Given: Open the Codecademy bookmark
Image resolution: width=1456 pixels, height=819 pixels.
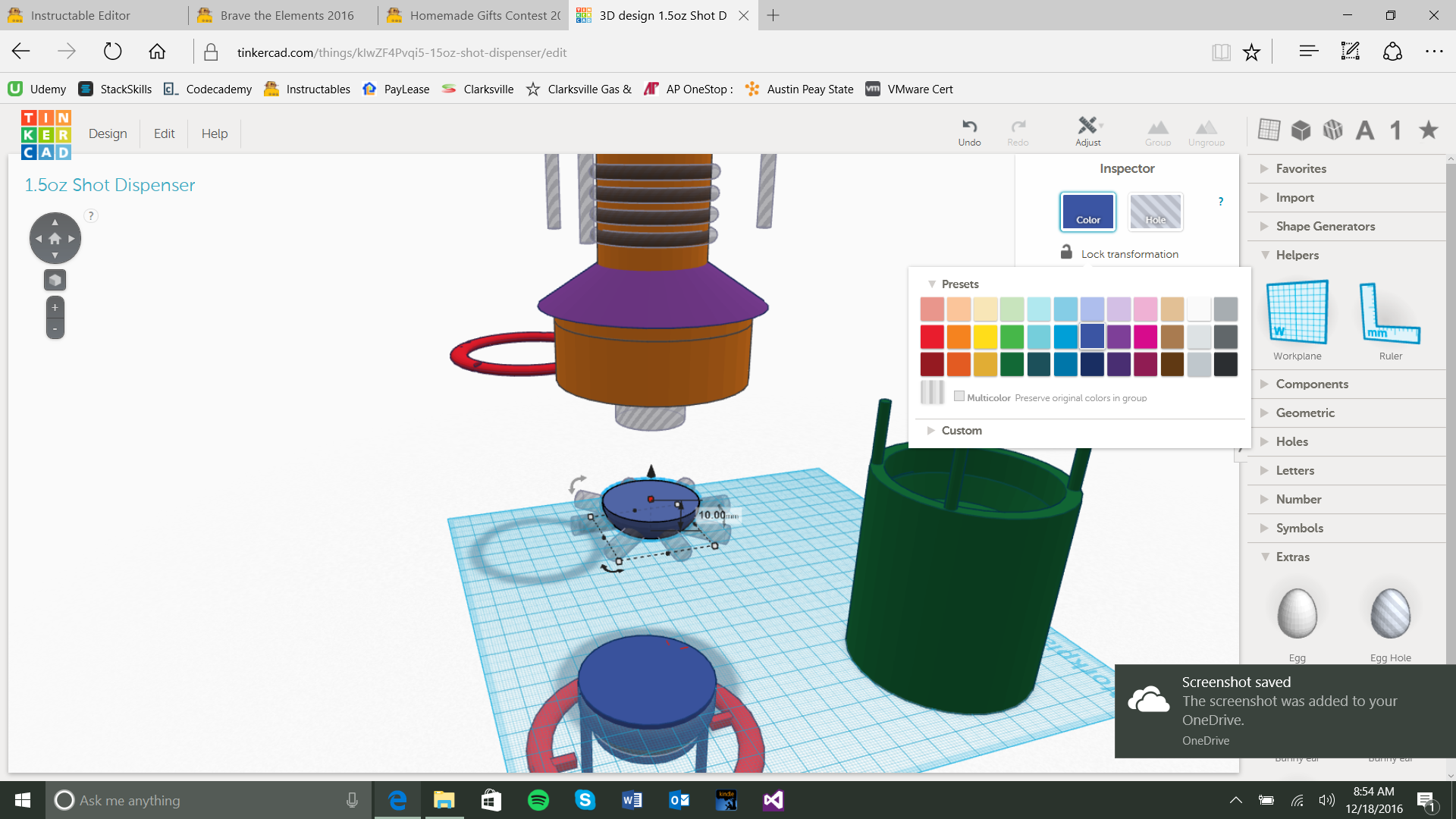Looking at the screenshot, I should pos(208,89).
